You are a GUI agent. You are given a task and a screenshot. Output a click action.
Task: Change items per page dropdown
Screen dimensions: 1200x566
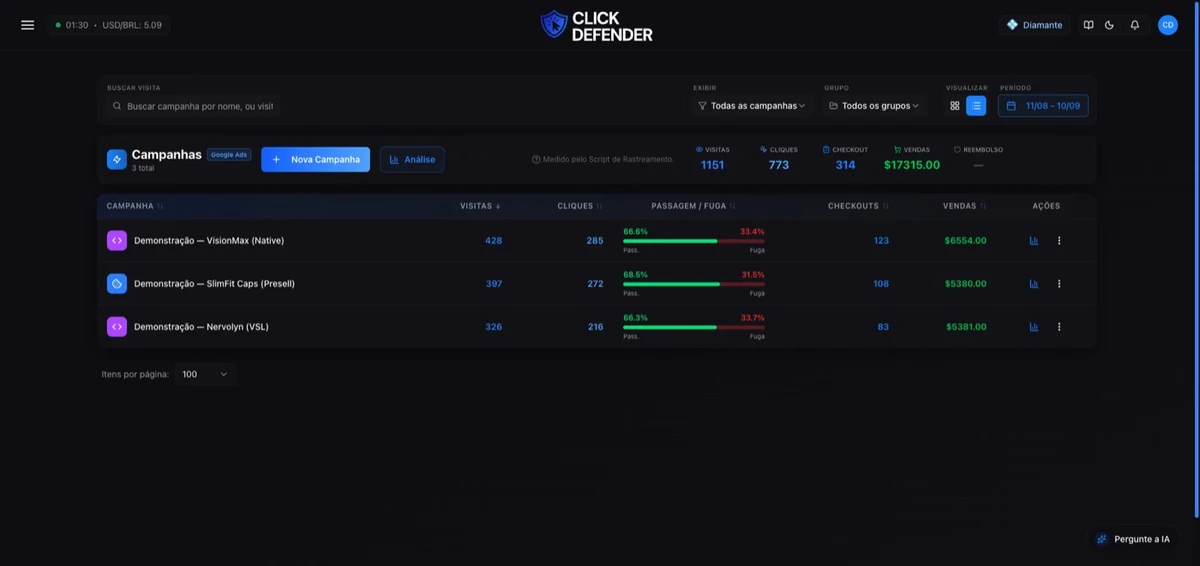coord(205,374)
